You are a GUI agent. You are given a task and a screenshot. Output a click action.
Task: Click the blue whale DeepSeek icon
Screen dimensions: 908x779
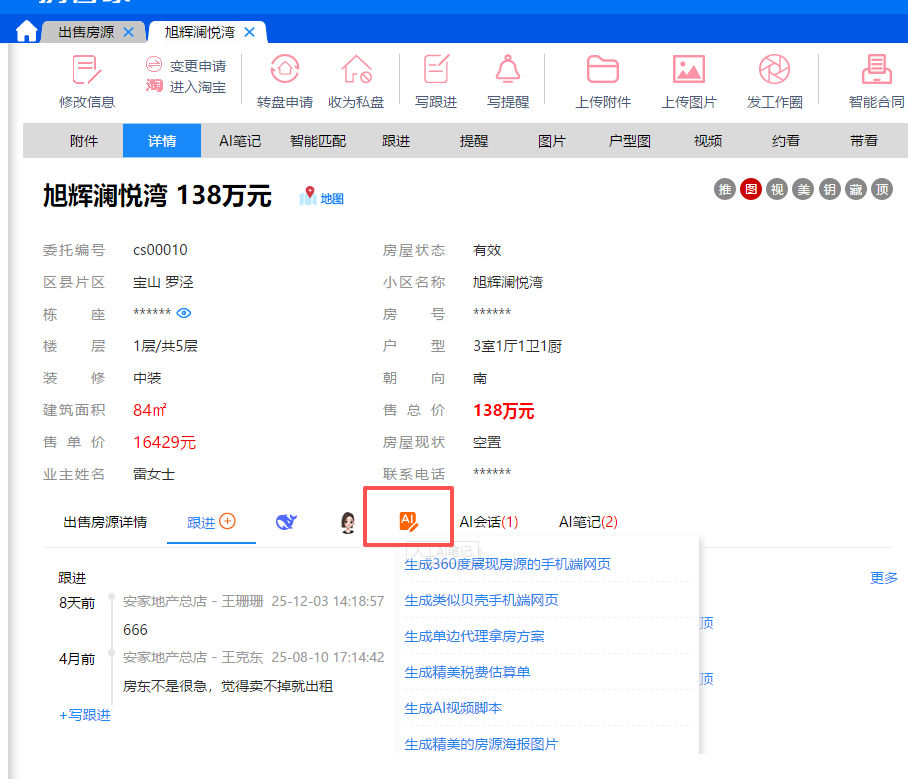[x=287, y=522]
